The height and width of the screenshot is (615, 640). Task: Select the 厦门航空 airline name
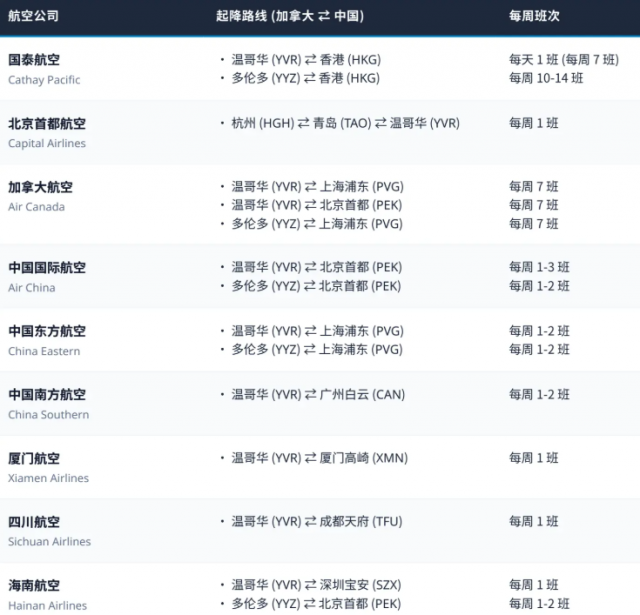point(34,458)
